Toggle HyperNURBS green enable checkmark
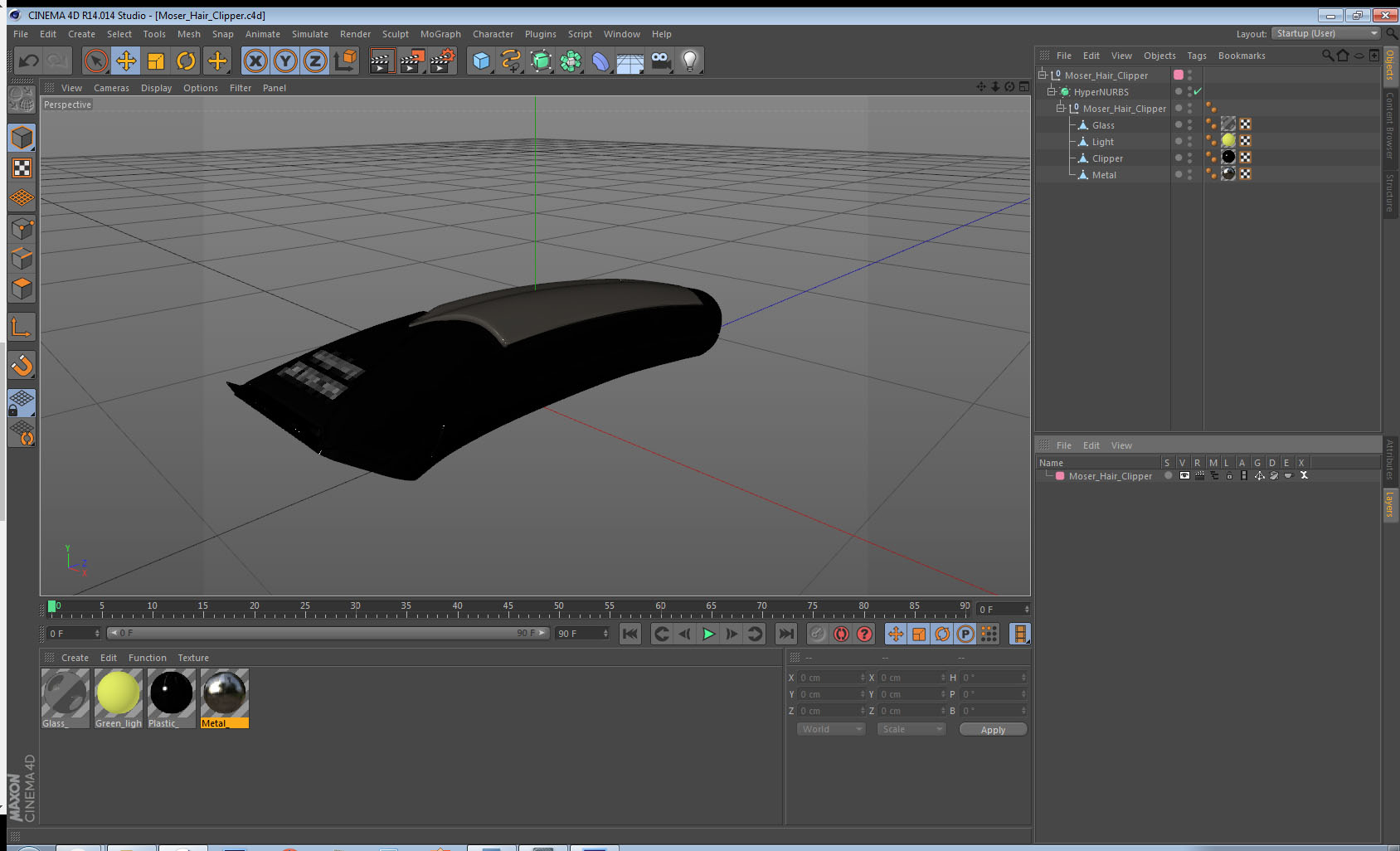This screenshot has height=851, width=1400. coord(1198,91)
